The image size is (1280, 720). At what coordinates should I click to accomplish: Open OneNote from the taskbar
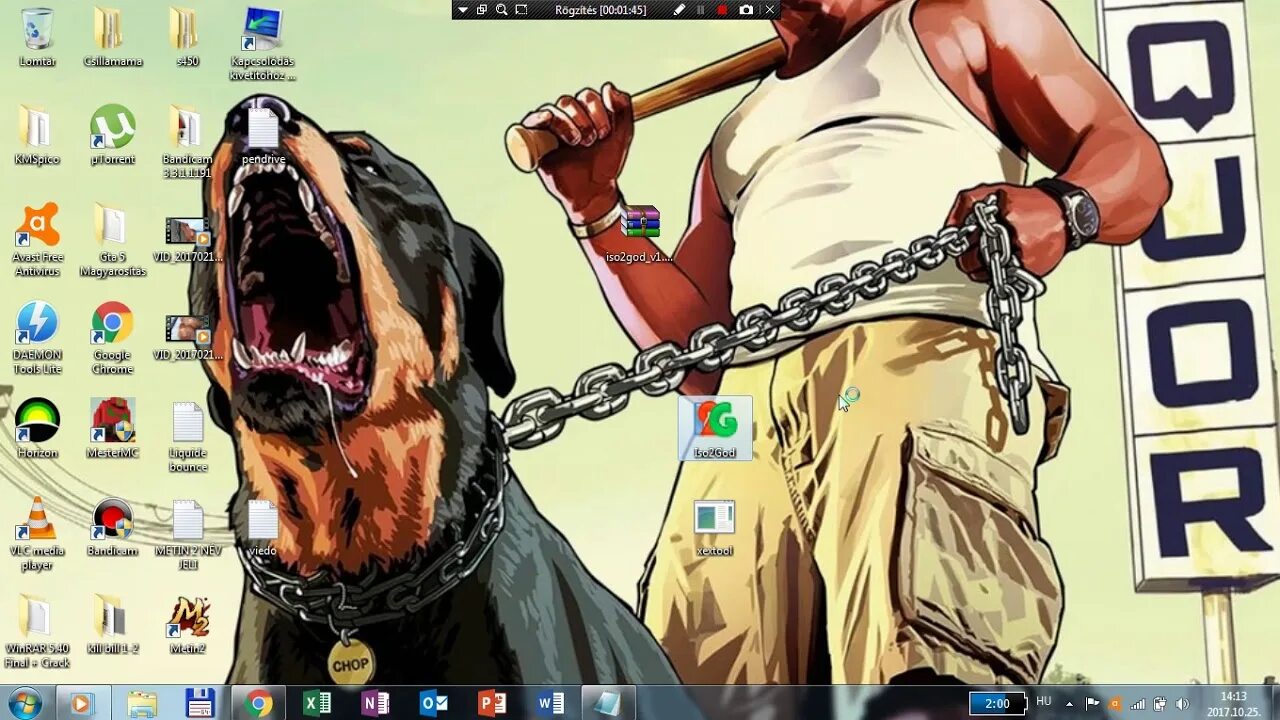(x=375, y=703)
